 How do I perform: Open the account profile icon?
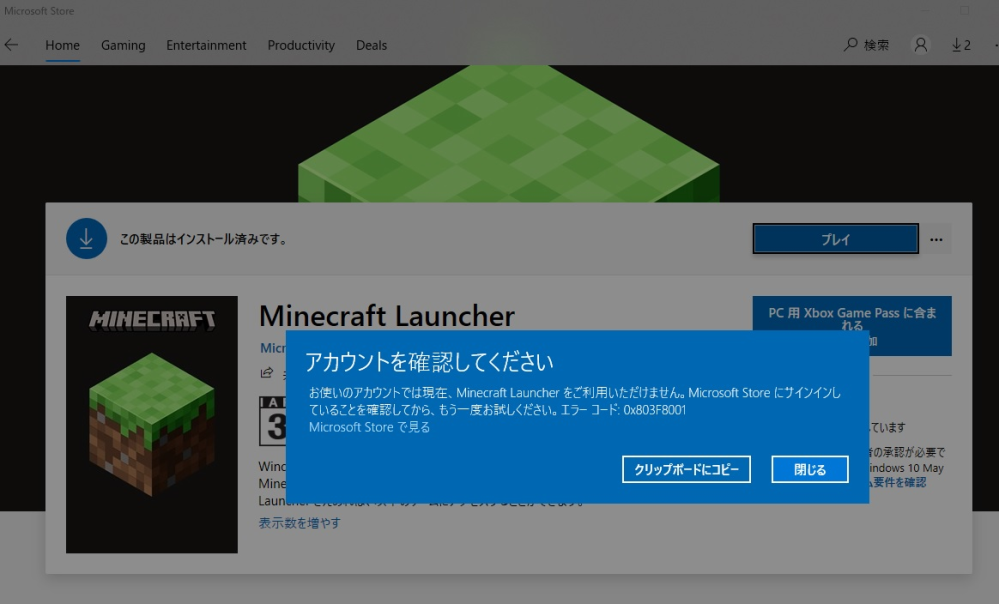[x=920, y=44]
